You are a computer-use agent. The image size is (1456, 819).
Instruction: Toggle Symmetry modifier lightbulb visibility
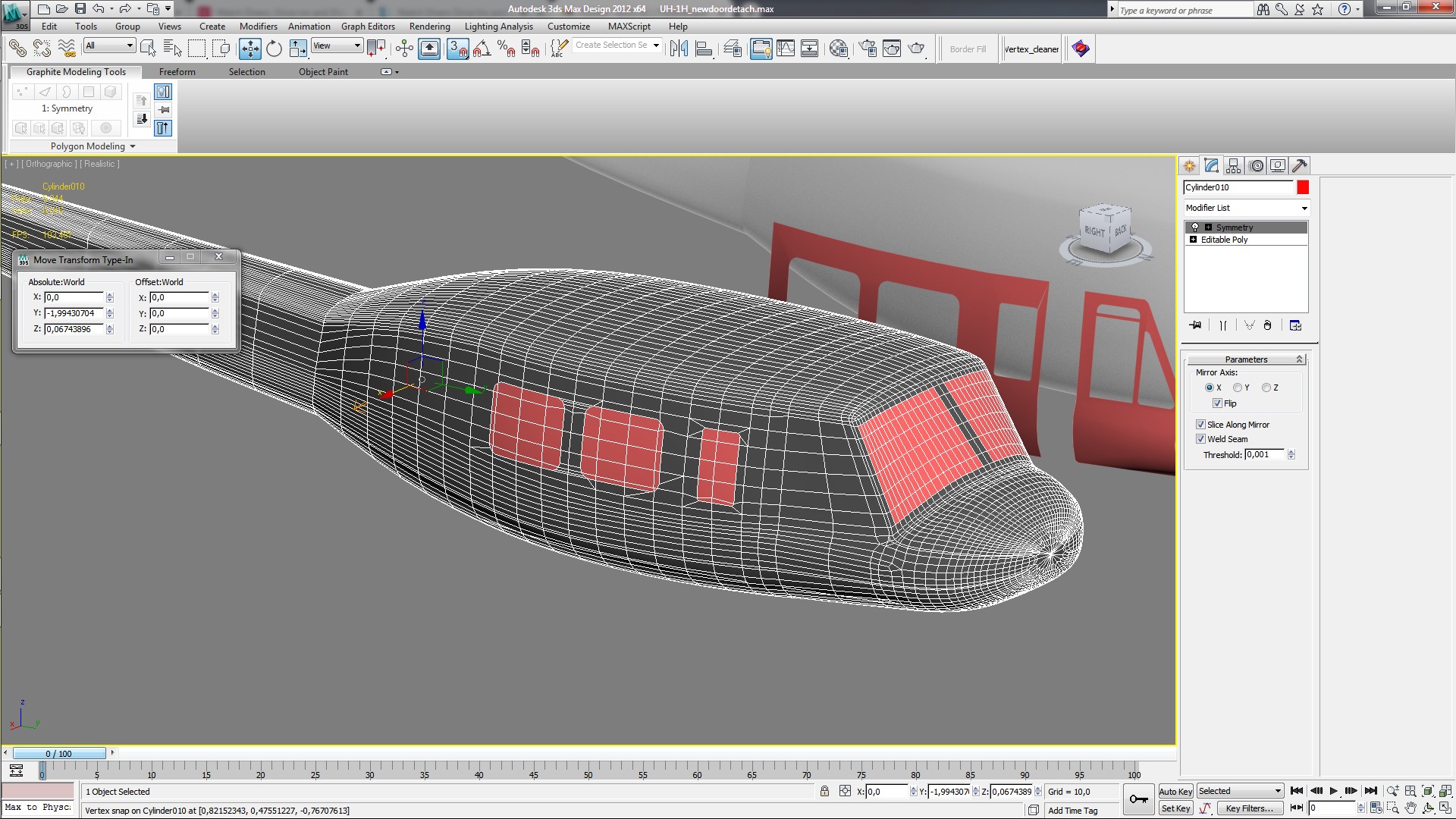click(1195, 227)
